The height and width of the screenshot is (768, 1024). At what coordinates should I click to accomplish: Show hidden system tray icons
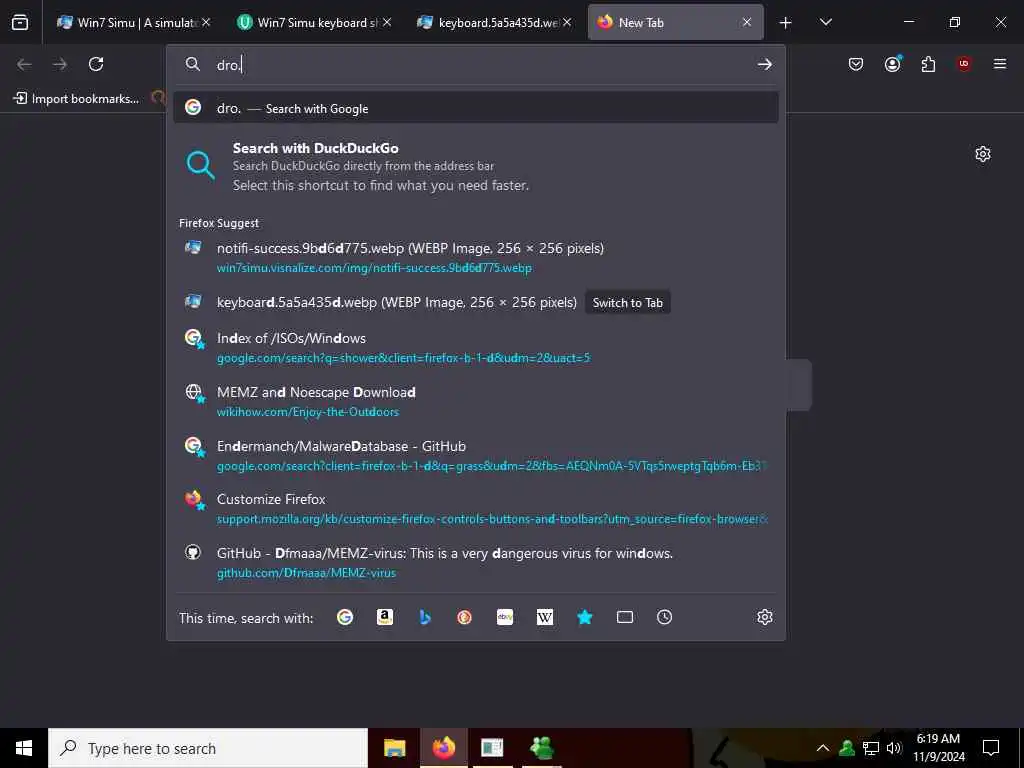tap(823, 748)
